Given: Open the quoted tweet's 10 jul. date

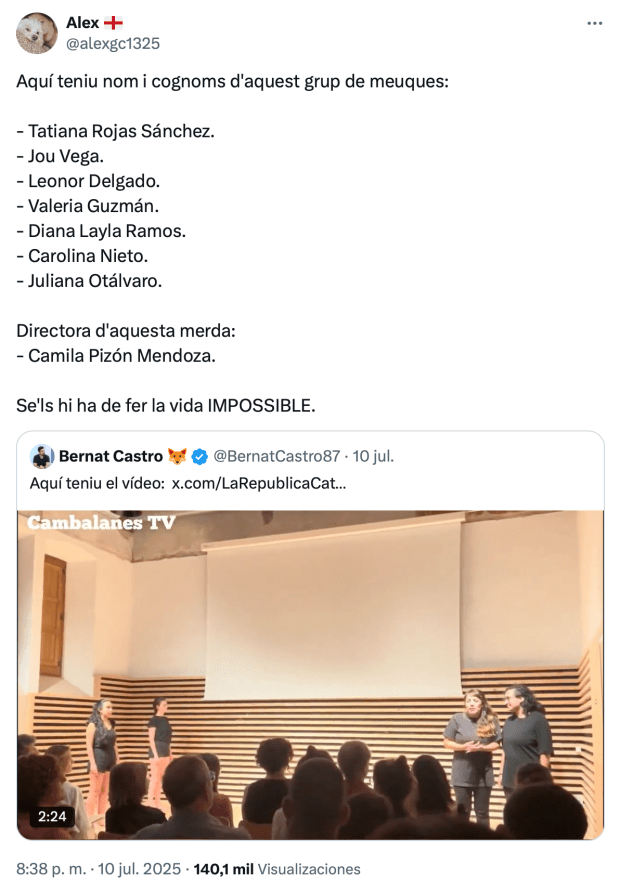Looking at the screenshot, I should 373,456.
